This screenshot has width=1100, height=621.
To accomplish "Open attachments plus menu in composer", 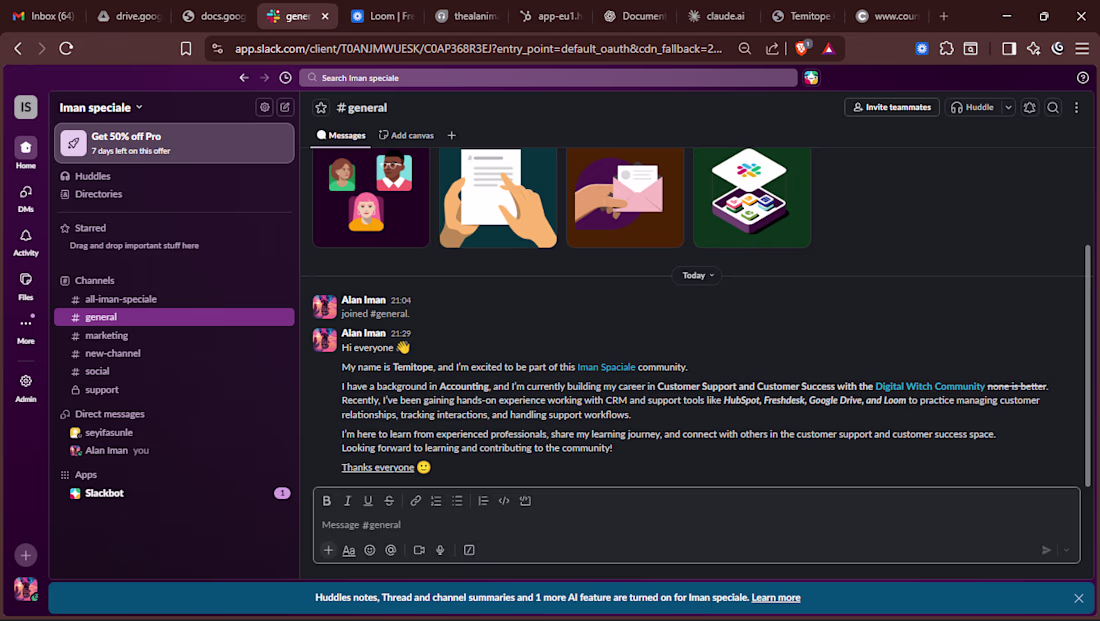I will pyautogui.click(x=328, y=550).
